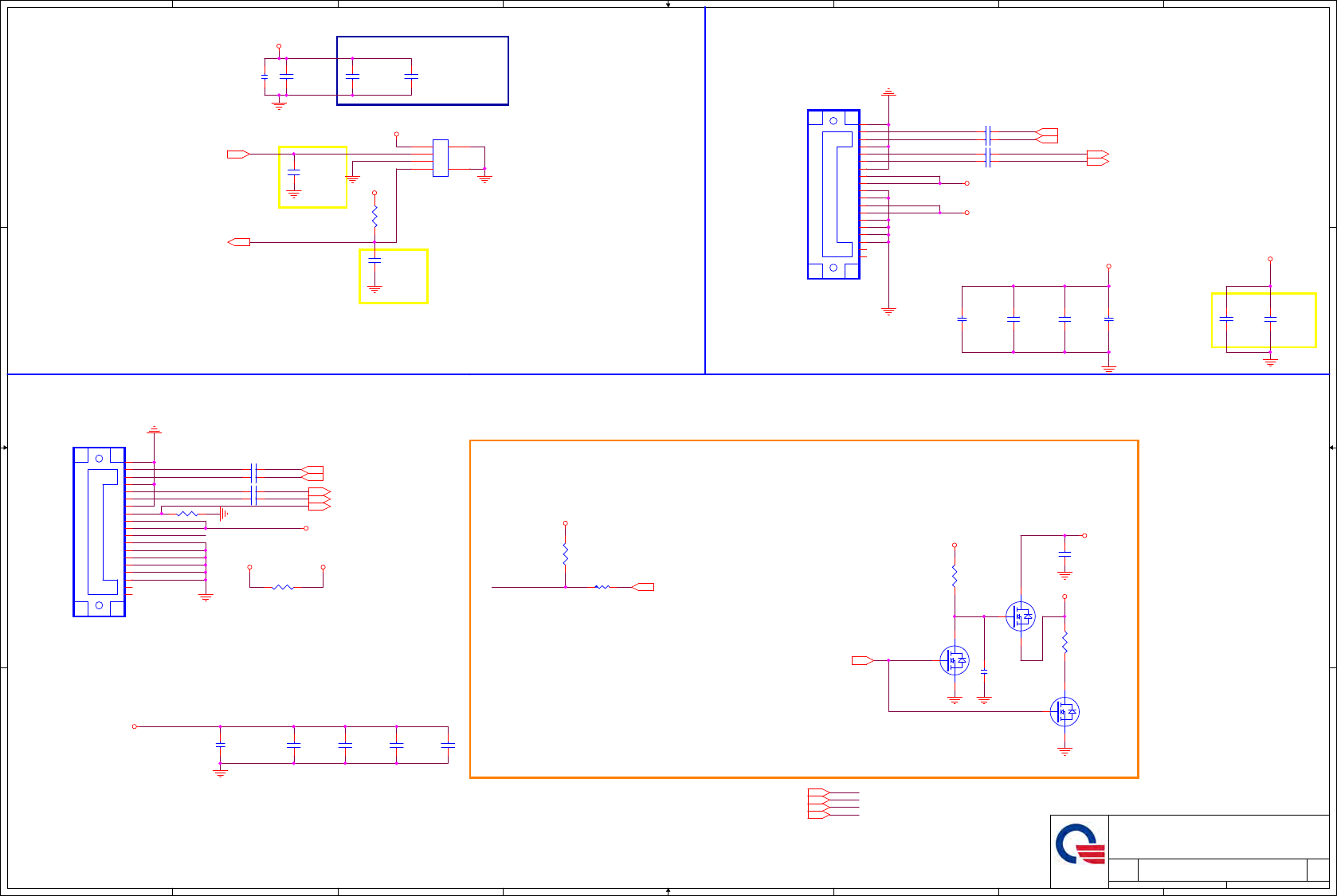
Task: Select vertical pull-up resistor above lower yellow box
Action: click(374, 216)
